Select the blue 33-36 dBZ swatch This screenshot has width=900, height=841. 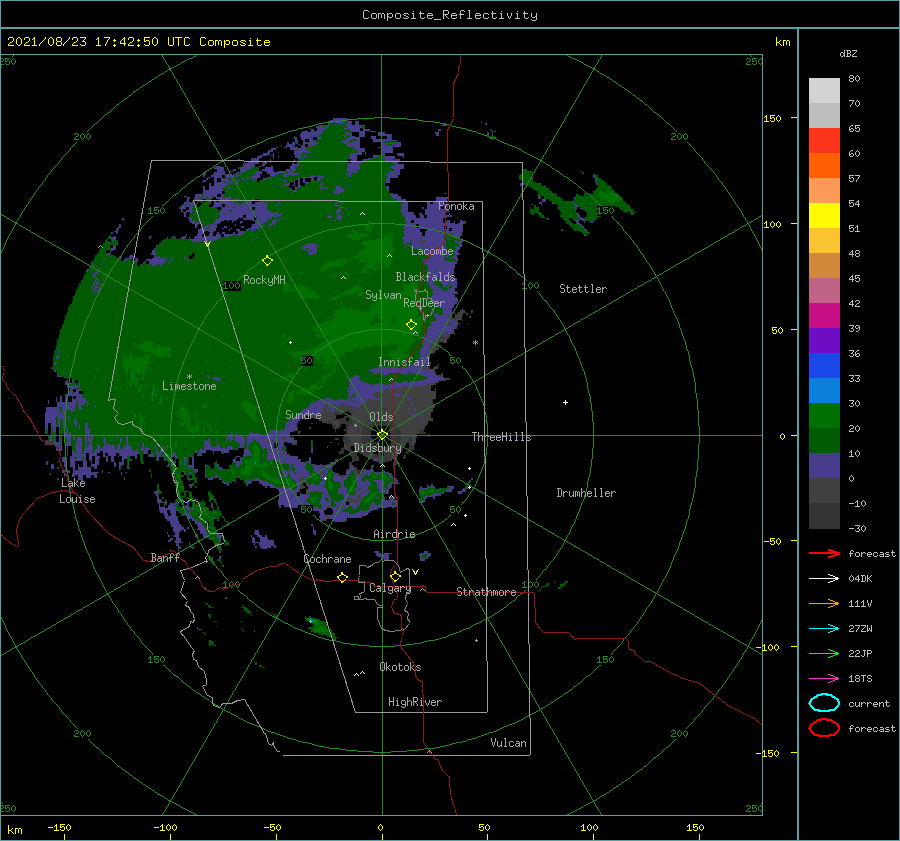824,366
